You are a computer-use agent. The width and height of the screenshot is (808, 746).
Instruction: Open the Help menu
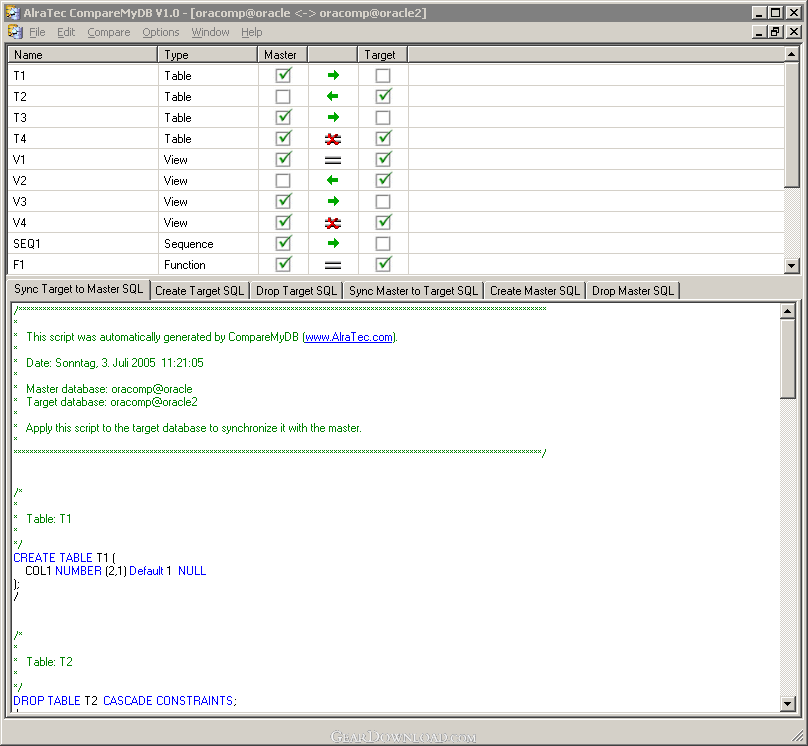(251, 32)
